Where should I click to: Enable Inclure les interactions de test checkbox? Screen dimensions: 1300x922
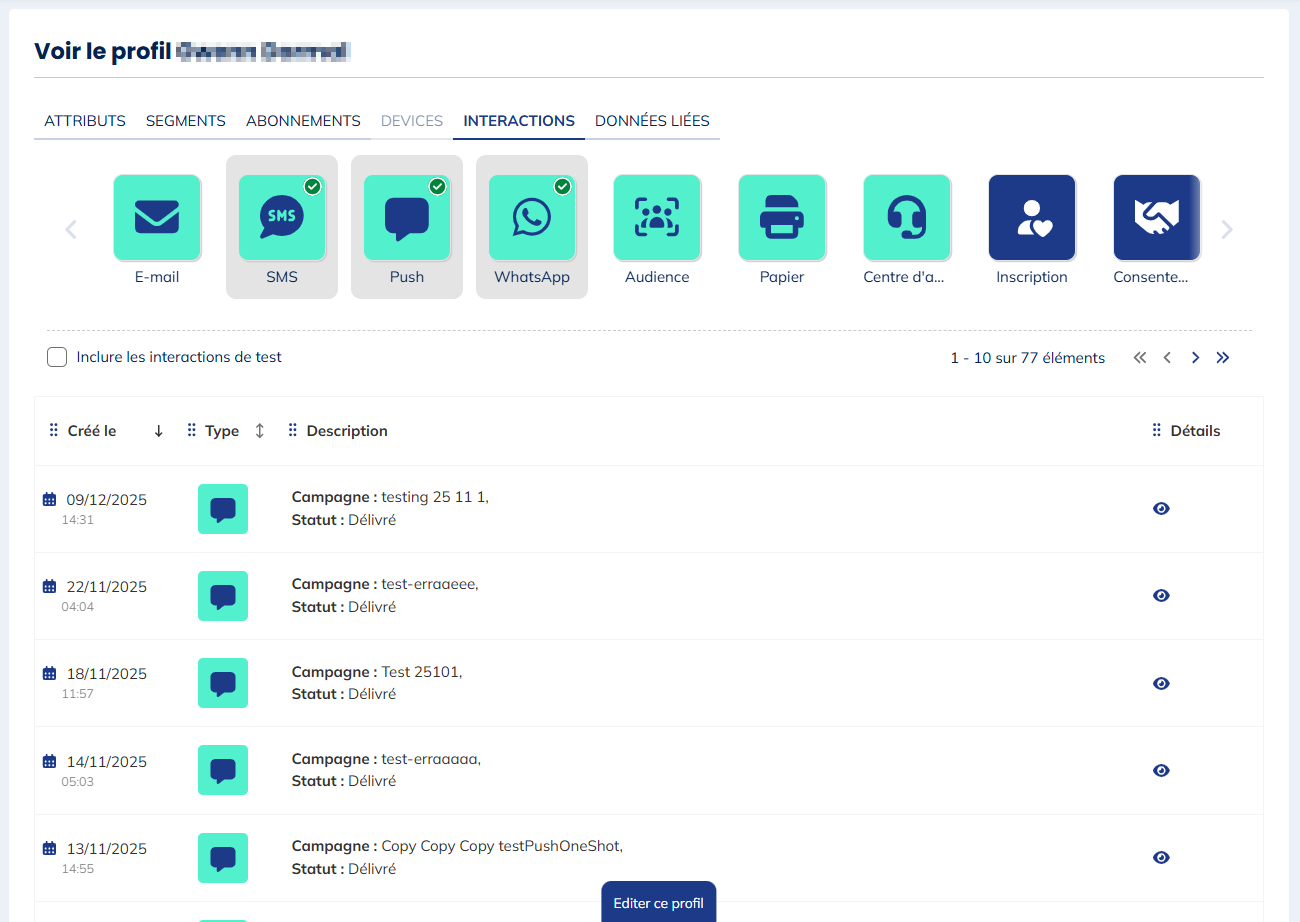tap(57, 357)
